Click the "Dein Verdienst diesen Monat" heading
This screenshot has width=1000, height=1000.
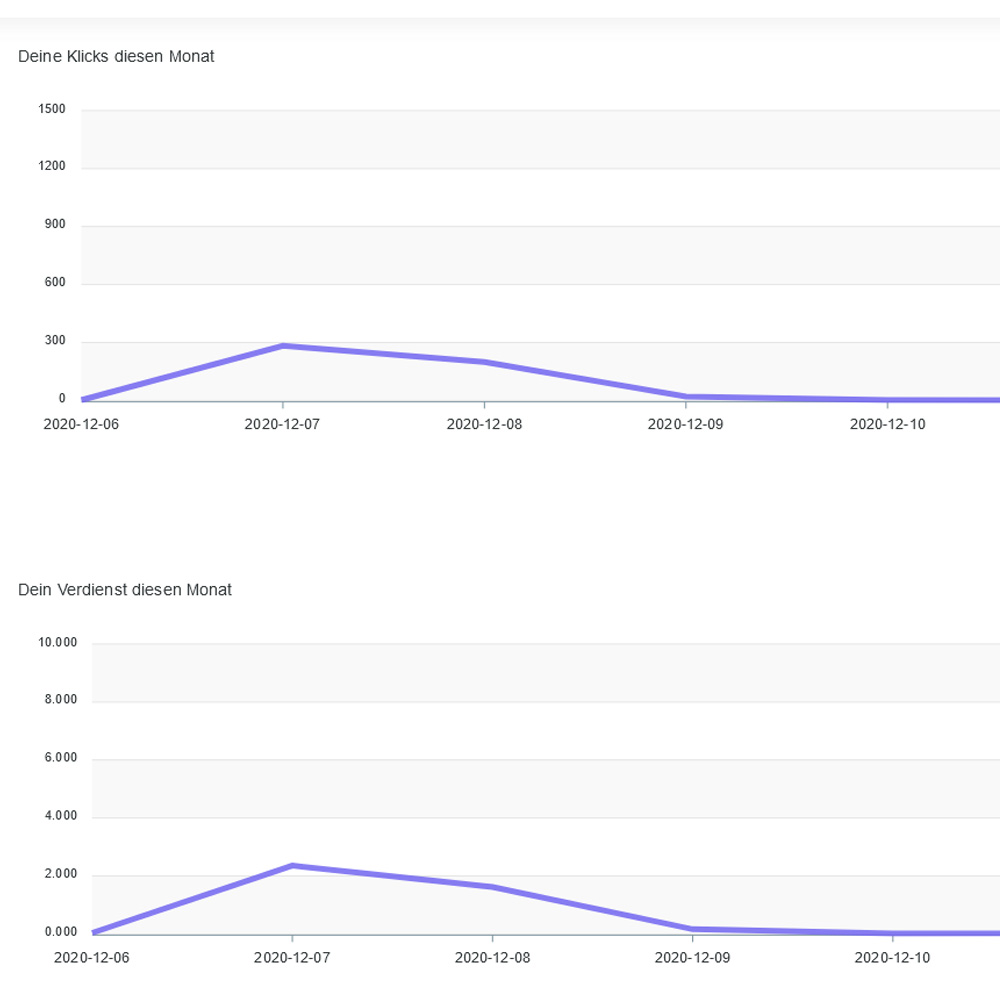point(125,590)
